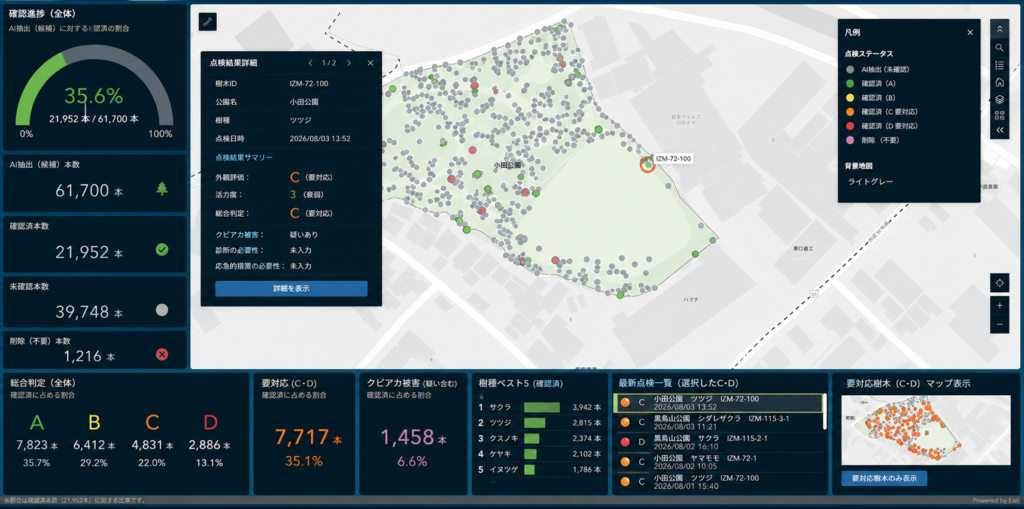This screenshot has width=1024, height=509.
Task: Click the 1,216 本 deleted count
Action: (89, 356)
